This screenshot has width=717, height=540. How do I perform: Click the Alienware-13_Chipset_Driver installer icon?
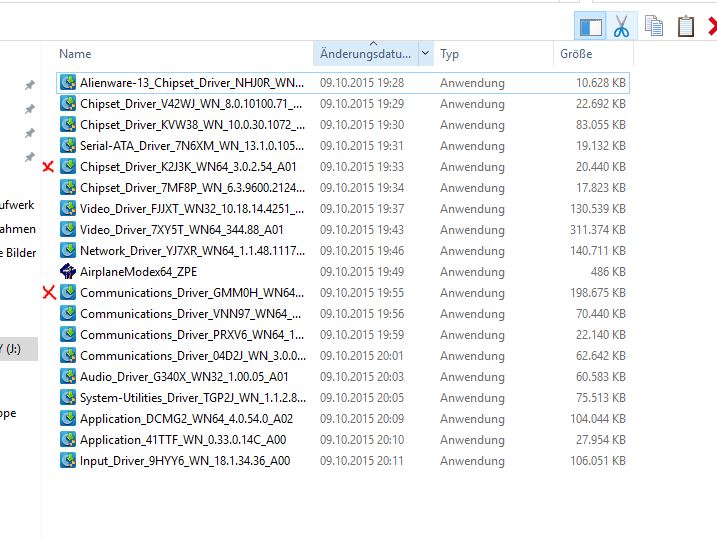(68, 83)
